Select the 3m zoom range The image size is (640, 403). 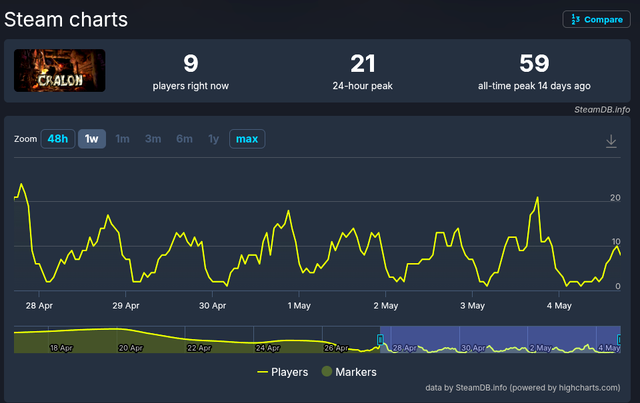point(153,139)
